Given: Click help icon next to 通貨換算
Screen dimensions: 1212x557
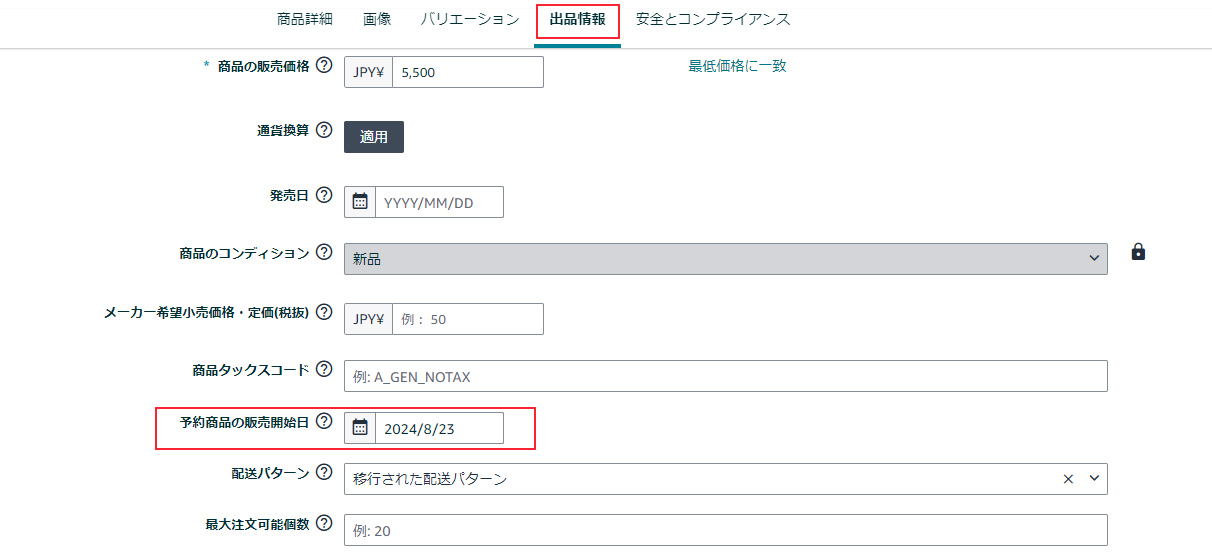Looking at the screenshot, I should 324,131.
